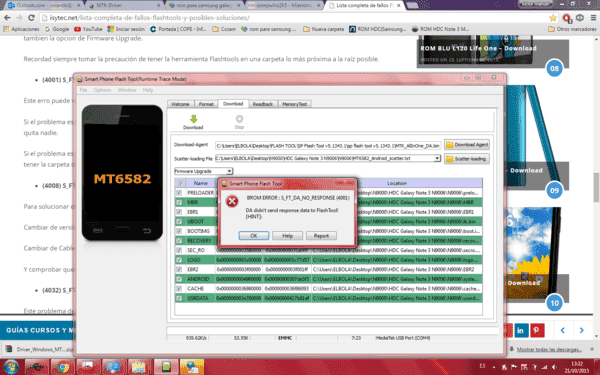600x375 pixels.
Task: Uncheck the ANDROID checkbox
Action: point(179,279)
